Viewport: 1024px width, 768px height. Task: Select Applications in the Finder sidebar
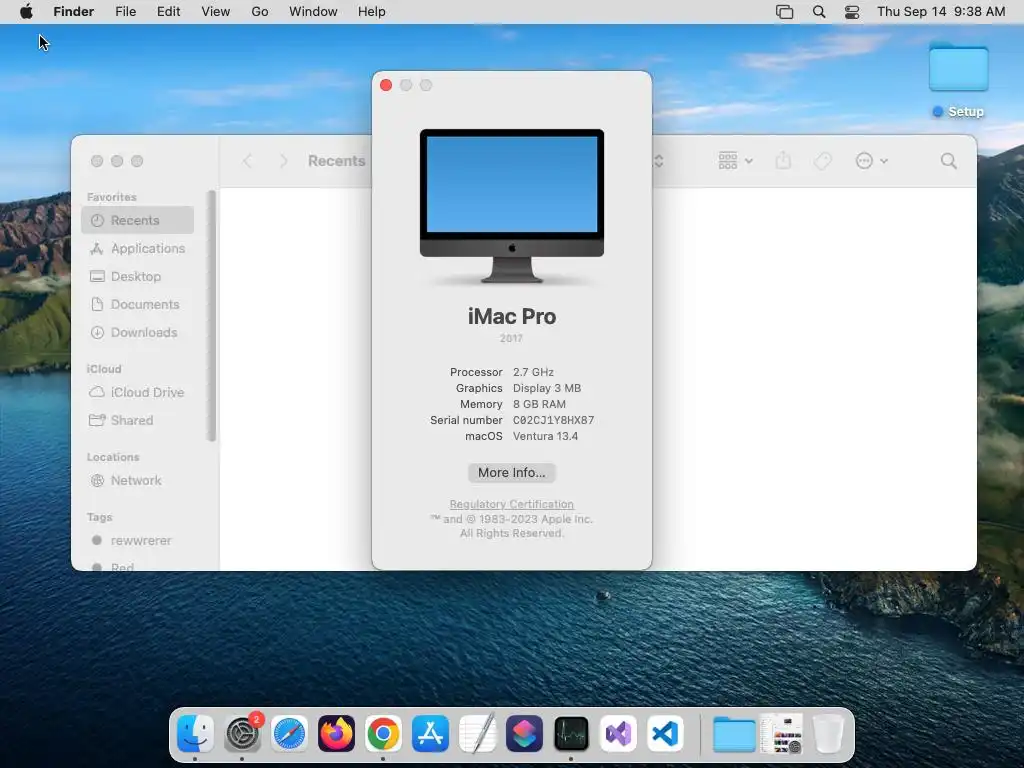[137, 248]
